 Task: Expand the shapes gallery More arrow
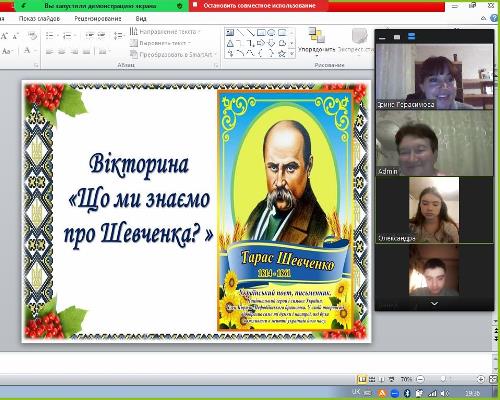pyautogui.click(x=292, y=53)
